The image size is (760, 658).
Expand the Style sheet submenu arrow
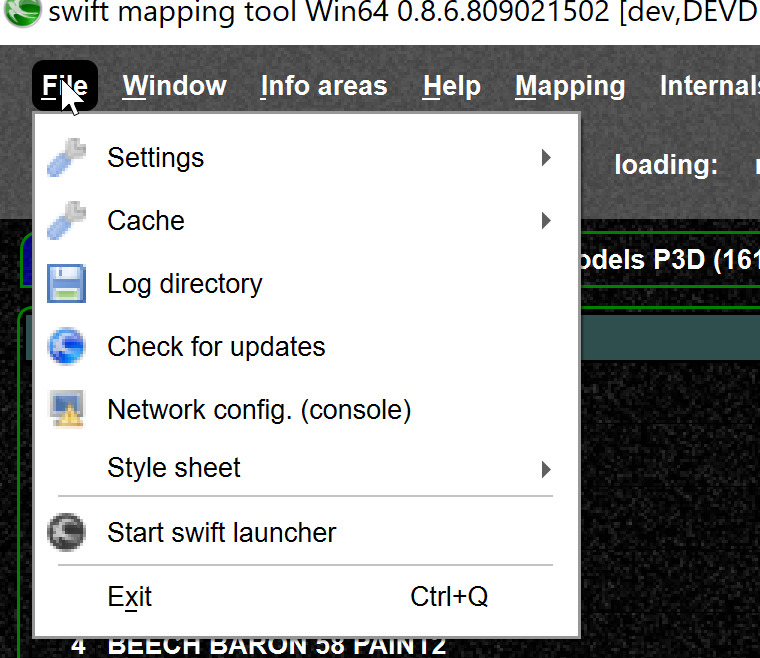546,469
